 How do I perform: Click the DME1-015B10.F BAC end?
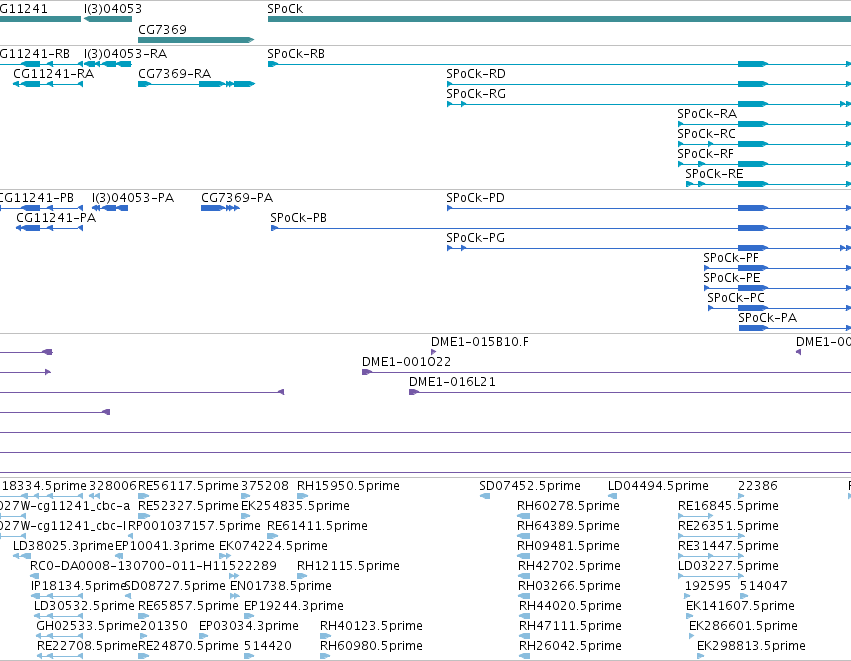[433, 352]
